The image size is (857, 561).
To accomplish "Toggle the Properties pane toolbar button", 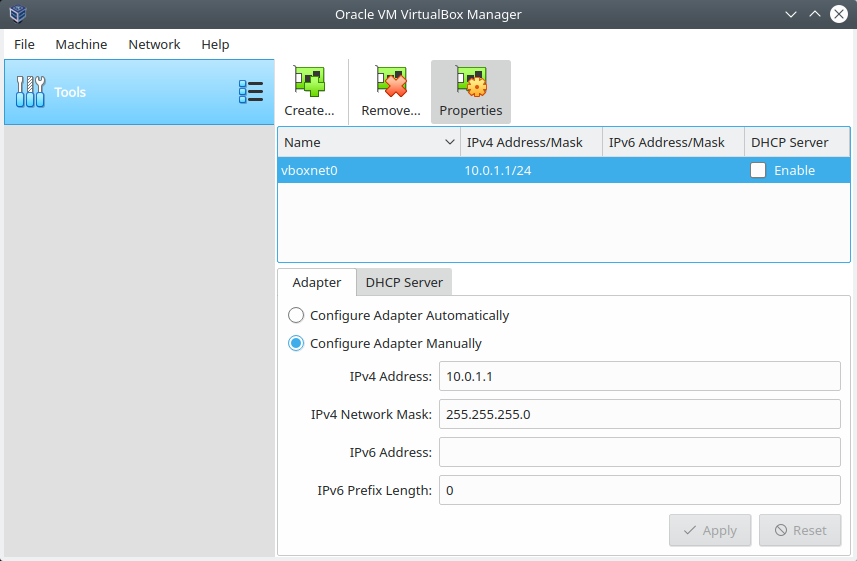I will coord(471,92).
